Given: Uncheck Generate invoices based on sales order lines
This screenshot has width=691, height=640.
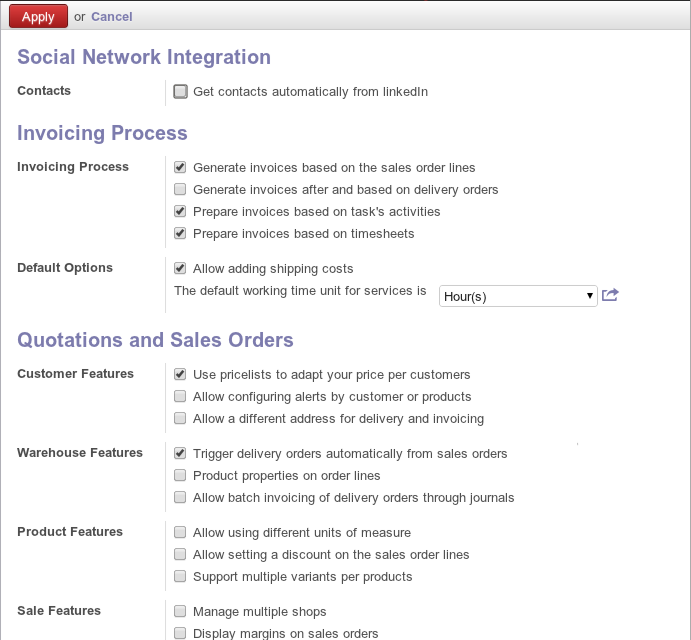Looking at the screenshot, I should pyautogui.click(x=180, y=168).
